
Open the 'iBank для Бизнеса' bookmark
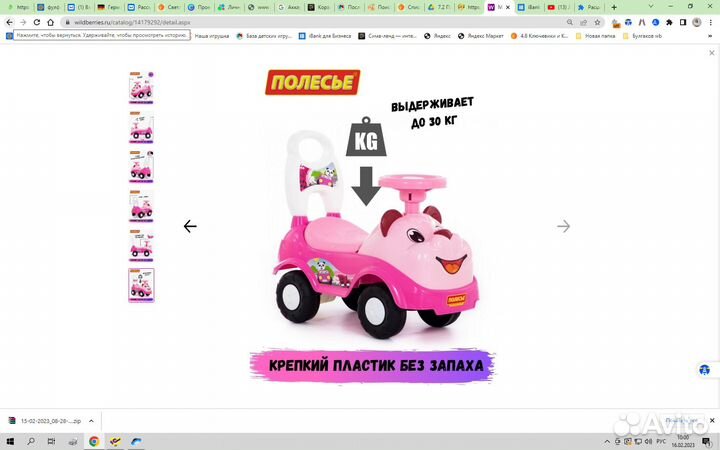pos(325,36)
